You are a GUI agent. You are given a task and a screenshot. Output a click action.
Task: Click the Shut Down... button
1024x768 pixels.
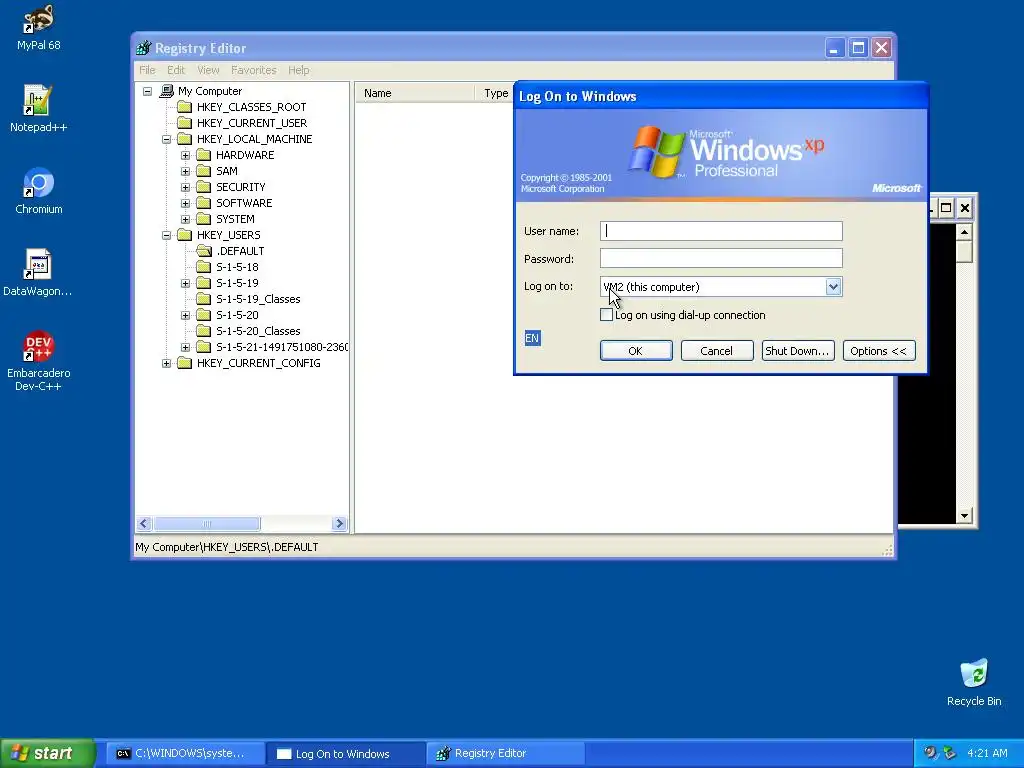(x=797, y=351)
